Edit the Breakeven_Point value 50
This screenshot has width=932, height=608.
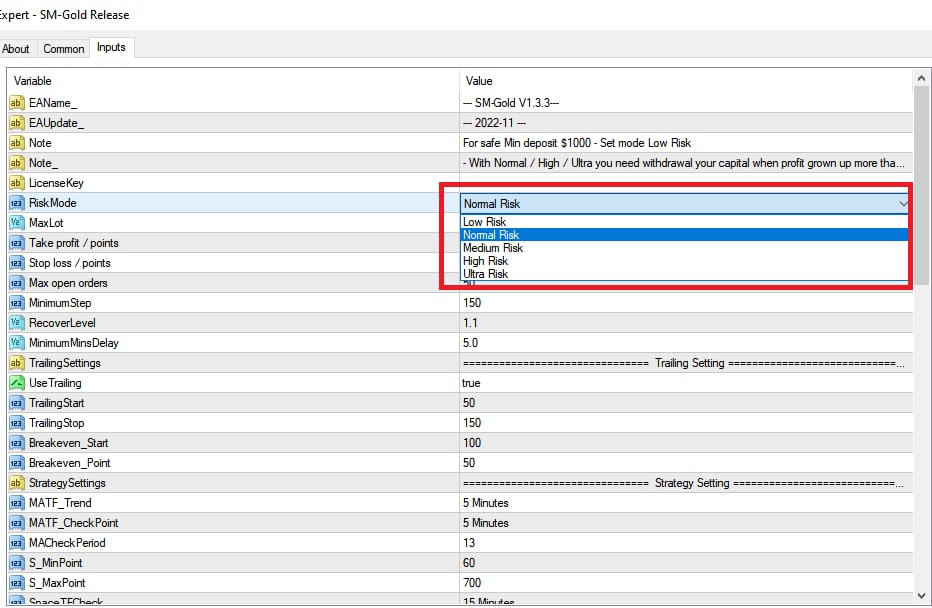(x=687, y=463)
